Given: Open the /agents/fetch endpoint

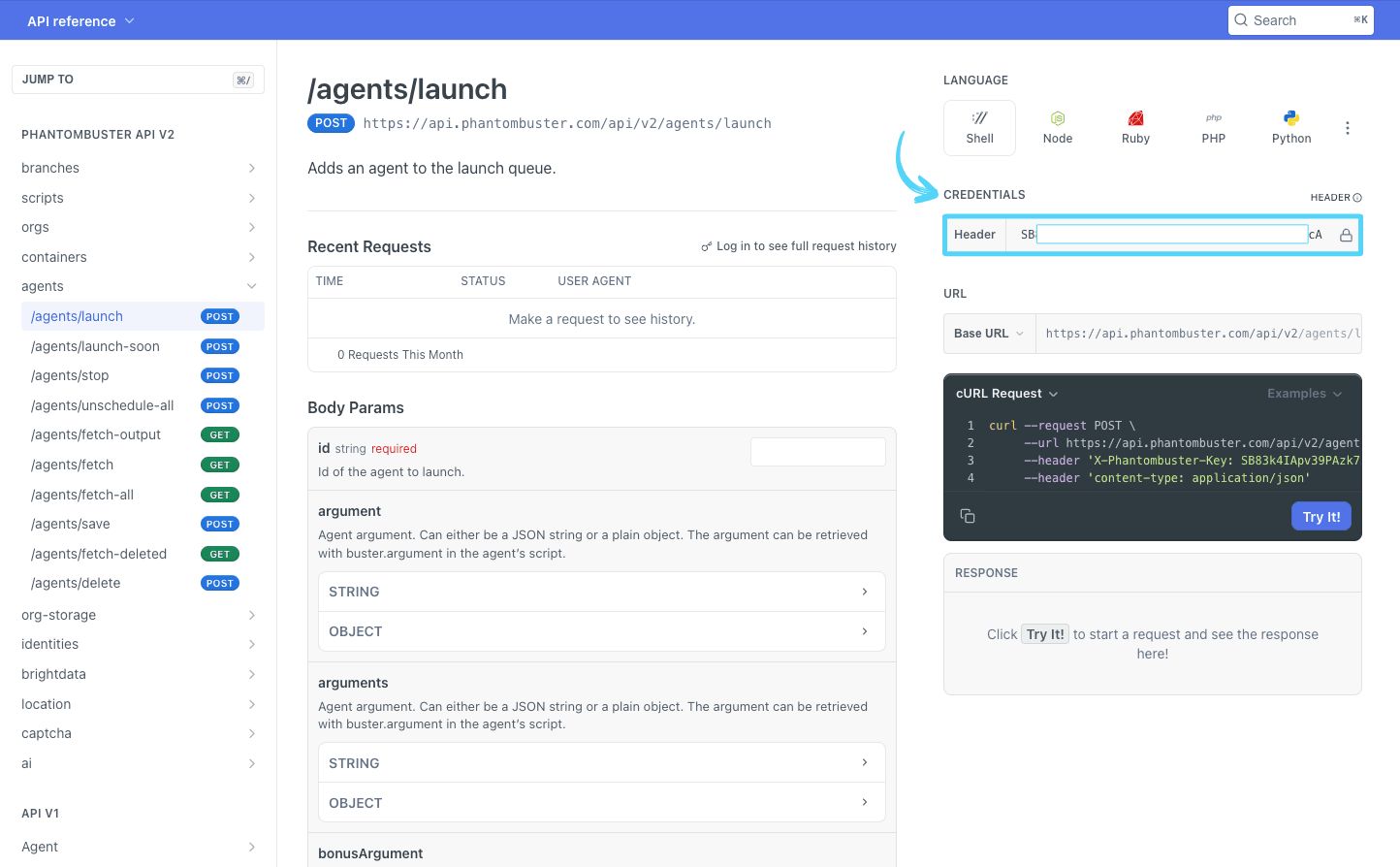Looking at the screenshot, I should click(x=143, y=465).
